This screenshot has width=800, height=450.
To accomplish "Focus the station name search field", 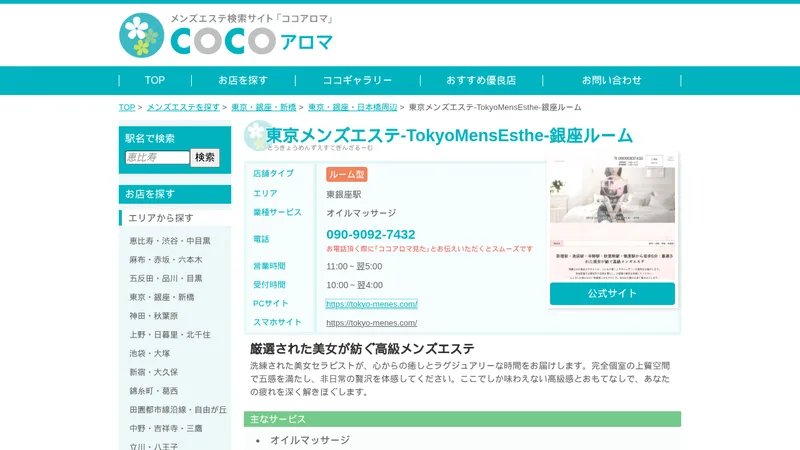I will click(157, 157).
